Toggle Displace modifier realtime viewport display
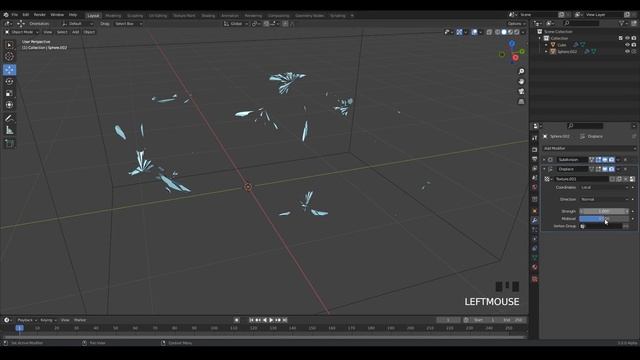The image size is (640, 360). (605, 169)
